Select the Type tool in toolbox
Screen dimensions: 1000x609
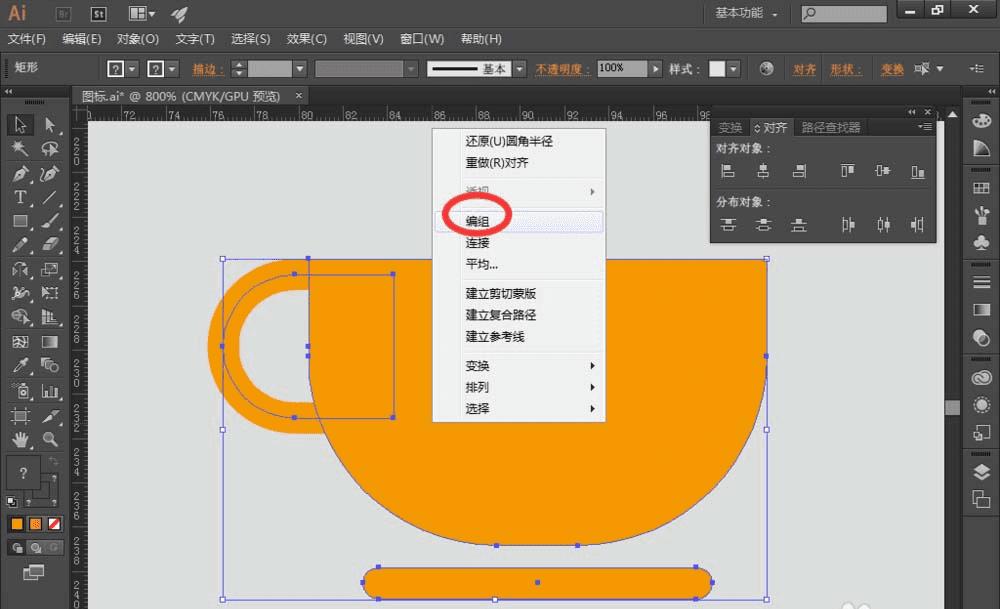pos(20,197)
